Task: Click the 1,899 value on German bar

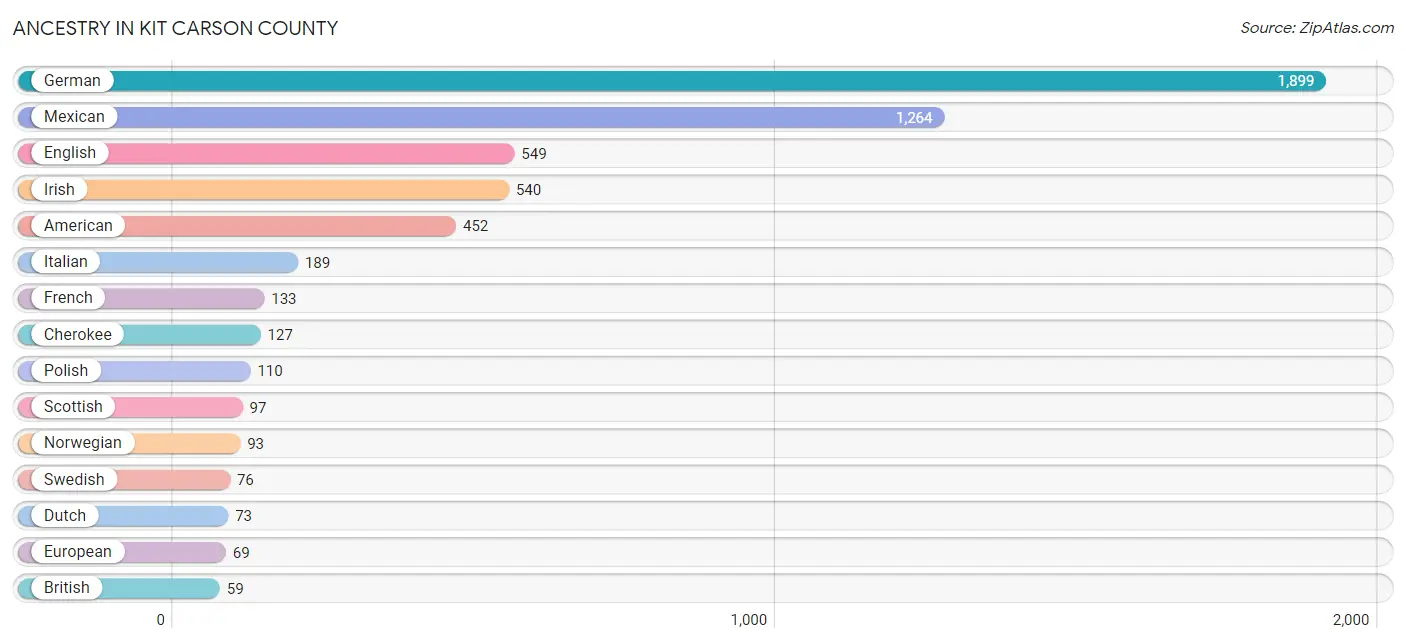Action: click(1296, 81)
